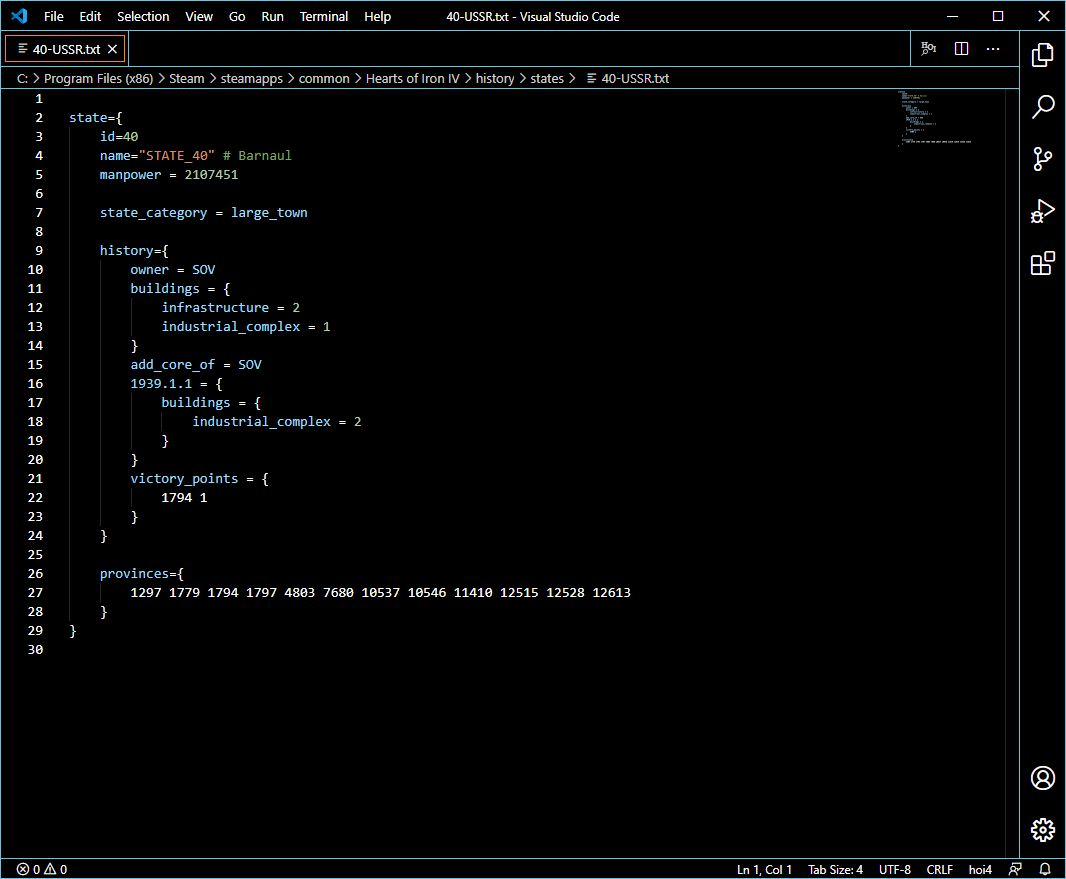Expand the Steam breadcrumb
The height and width of the screenshot is (879, 1066).
point(186,78)
